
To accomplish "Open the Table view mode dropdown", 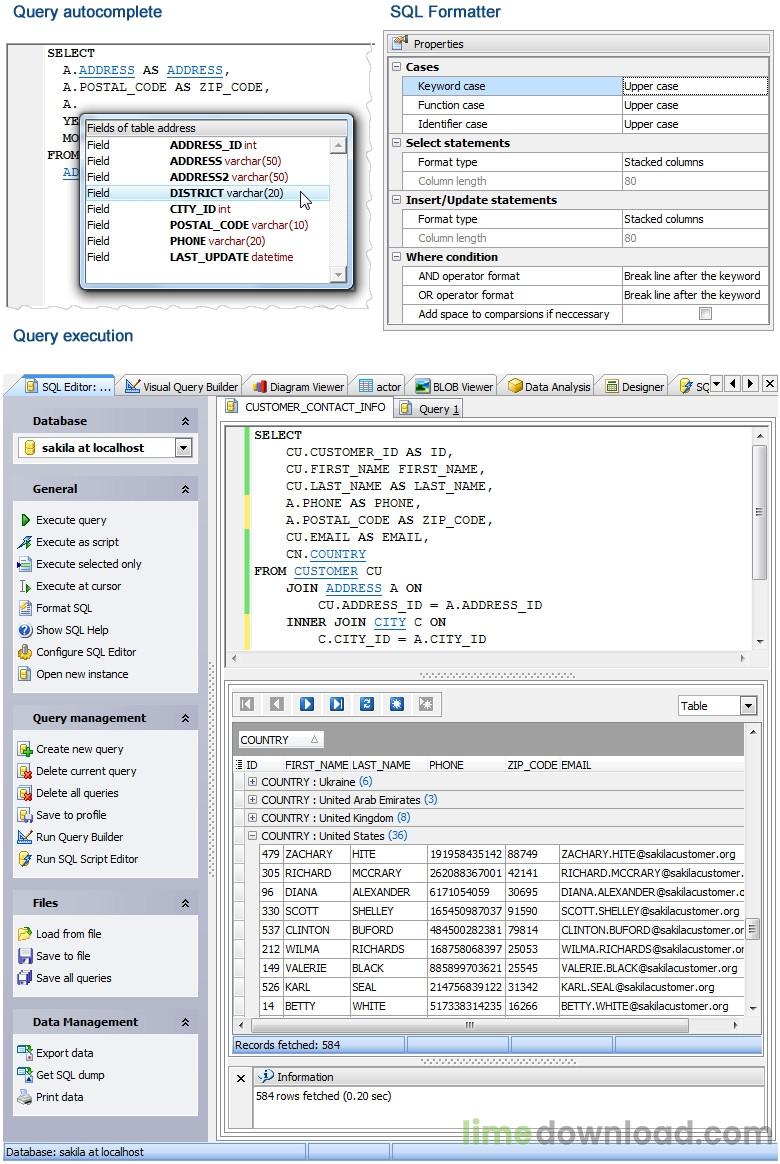I will [x=748, y=706].
